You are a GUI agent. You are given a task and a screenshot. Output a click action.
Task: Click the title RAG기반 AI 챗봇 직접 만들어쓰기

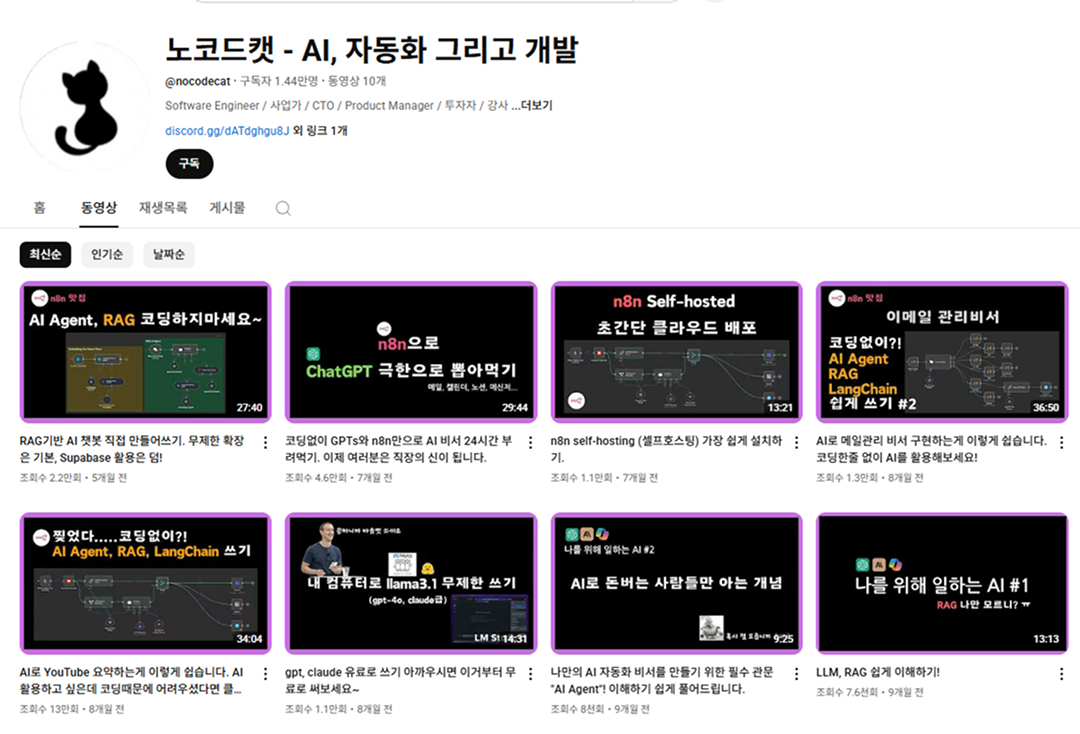[x=132, y=449]
